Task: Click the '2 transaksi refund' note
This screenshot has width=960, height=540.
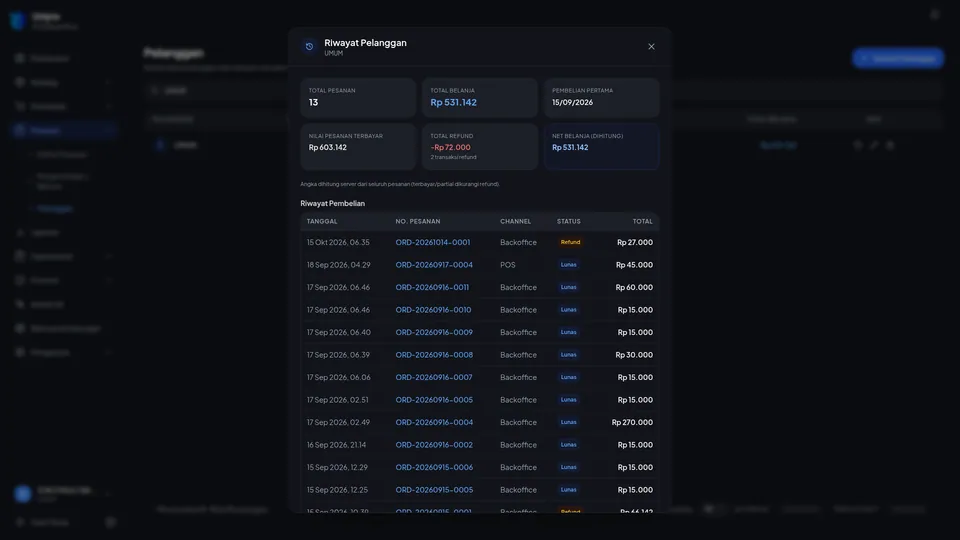Action: (x=453, y=157)
